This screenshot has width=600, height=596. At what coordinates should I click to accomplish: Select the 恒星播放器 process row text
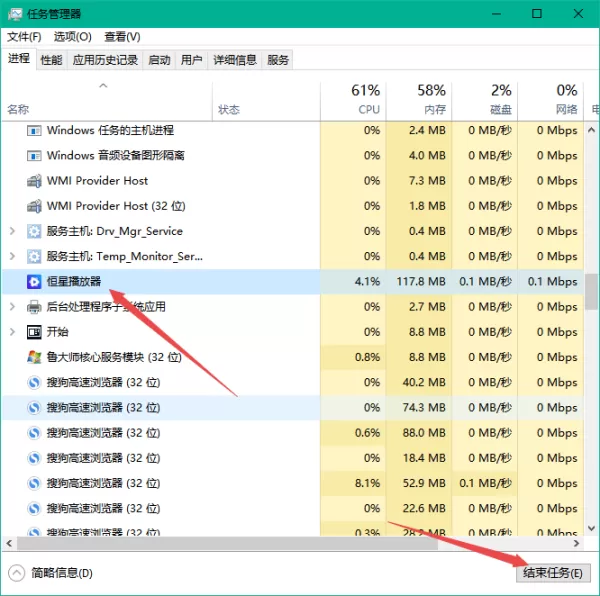coord(74,282)
